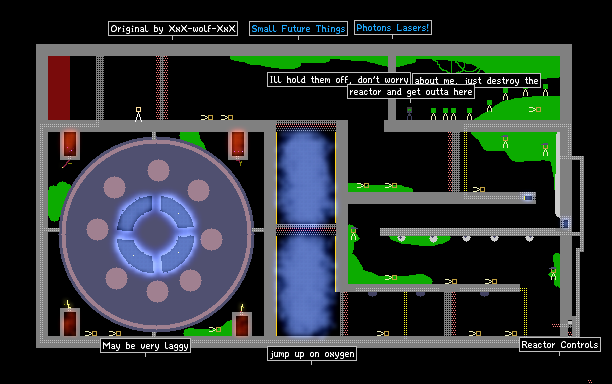Screen dimensions: 612x384
Task: Click the May be very laggy sign
Action: pos(146,346)
